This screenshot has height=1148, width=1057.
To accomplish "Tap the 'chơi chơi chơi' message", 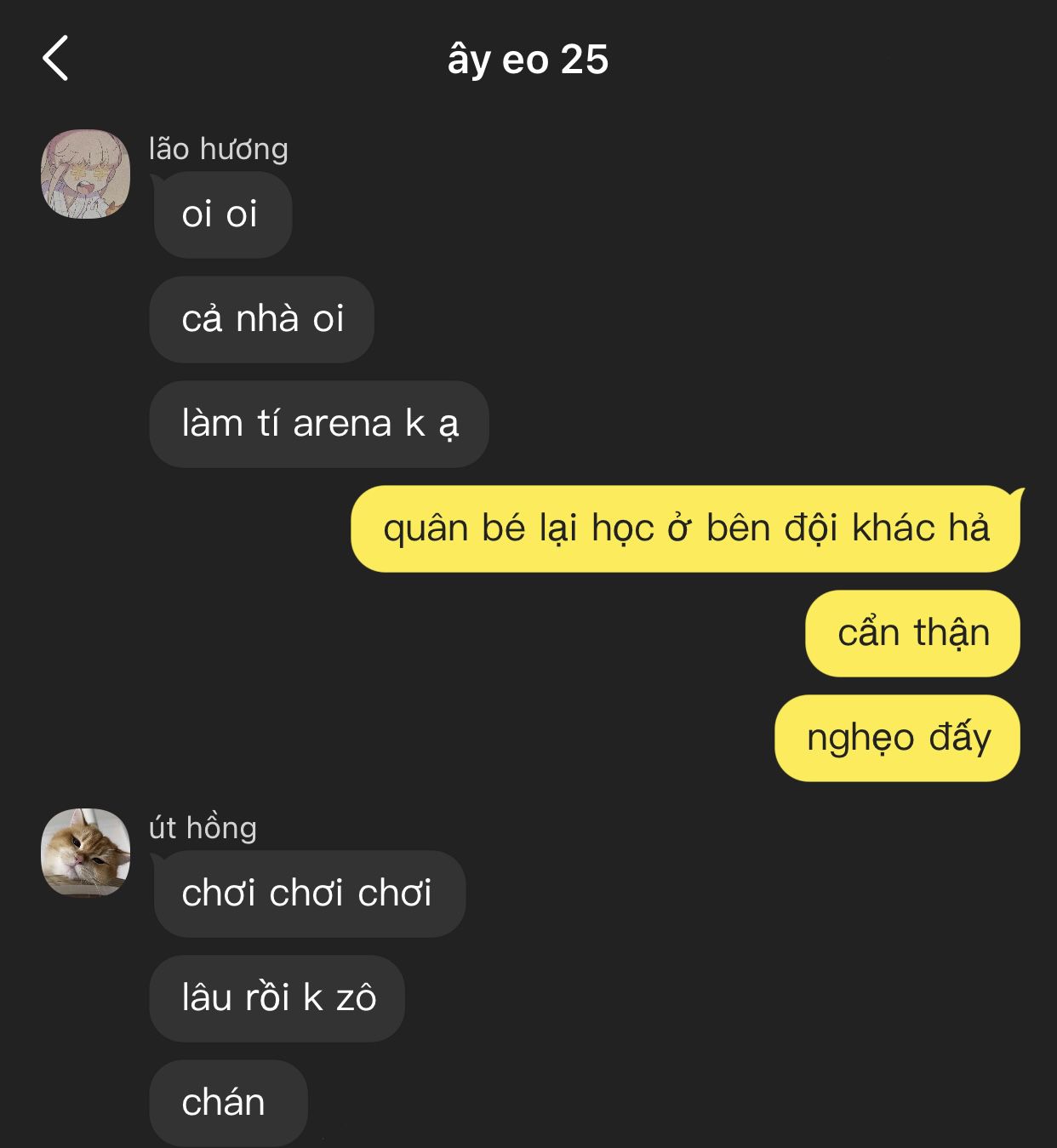I will 308,894.
